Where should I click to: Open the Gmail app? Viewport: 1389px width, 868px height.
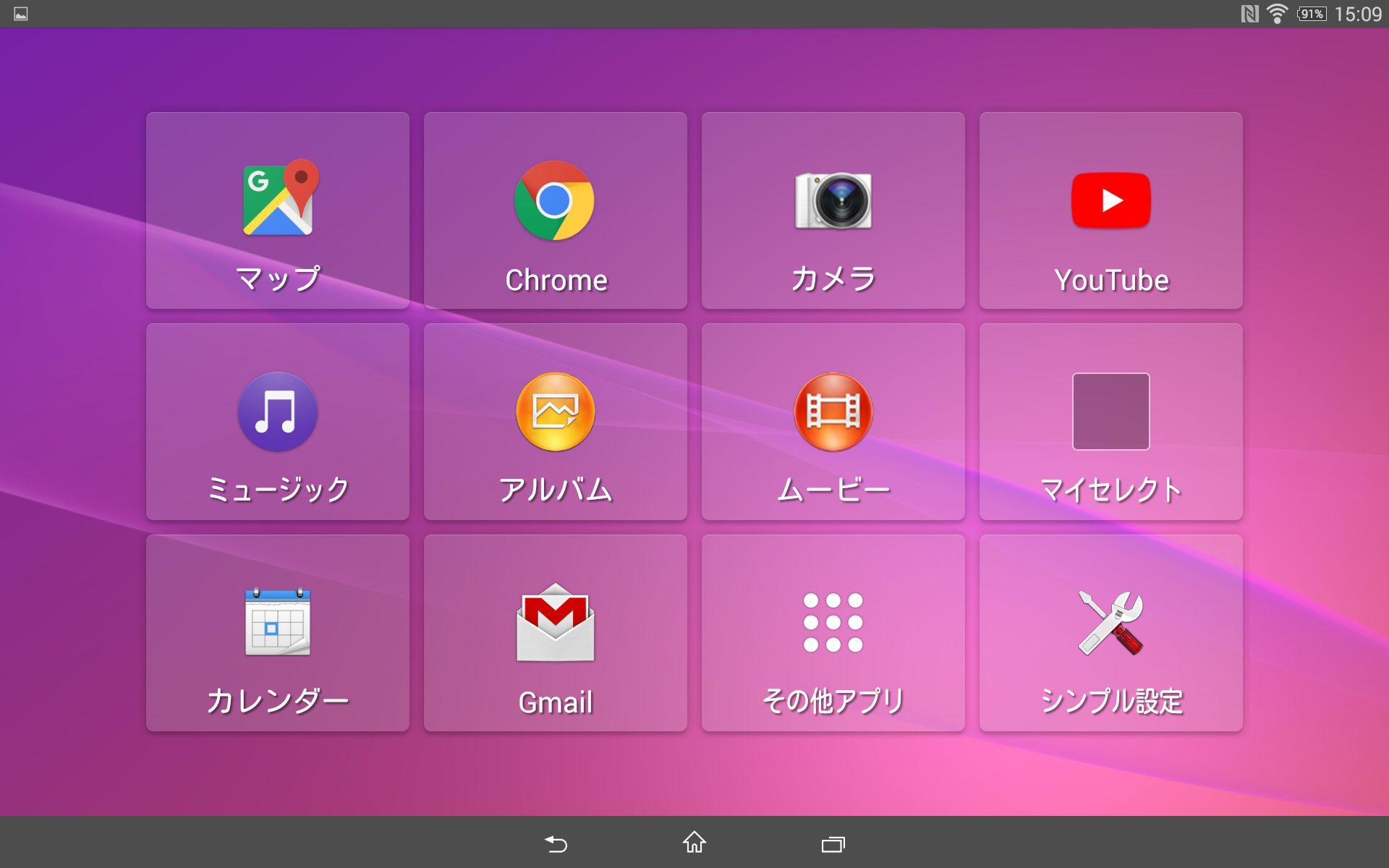[556, 633]
